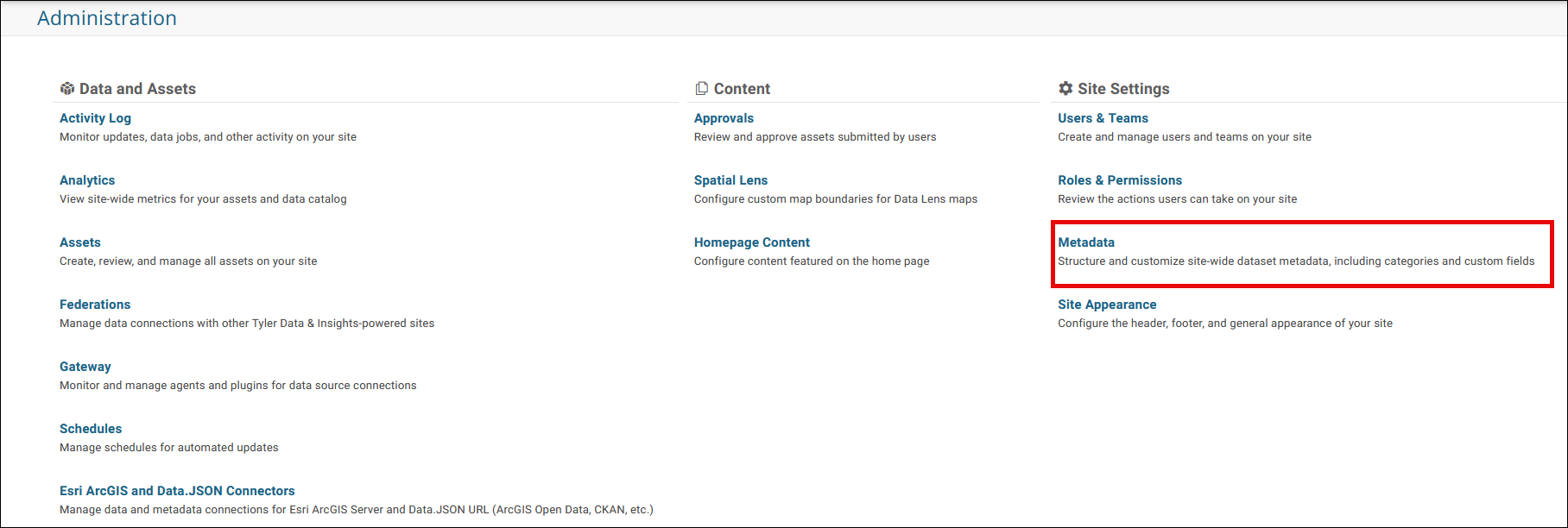Open Homepage Content configuration

(751, 242)
